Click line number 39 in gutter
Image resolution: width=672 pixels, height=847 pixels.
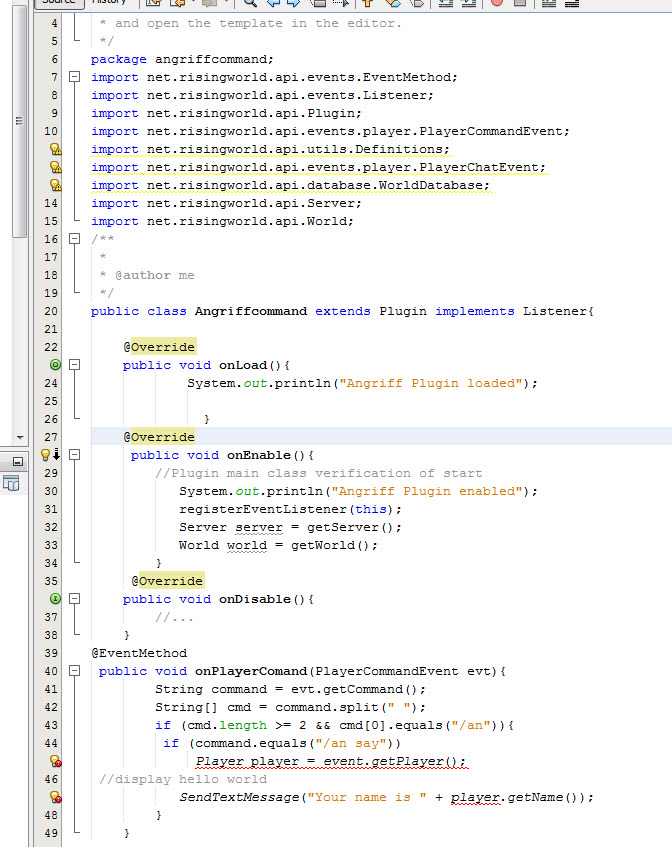51,653
